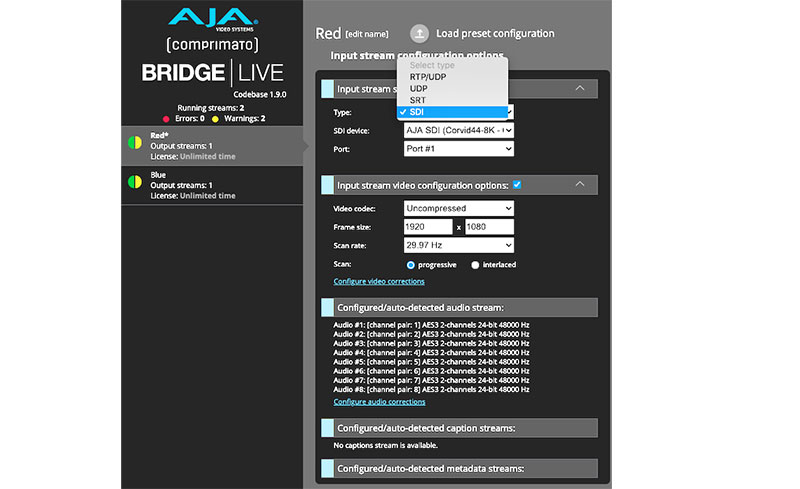
Task: Select the Blue stream in sidebar
Action: click(212, 185)
